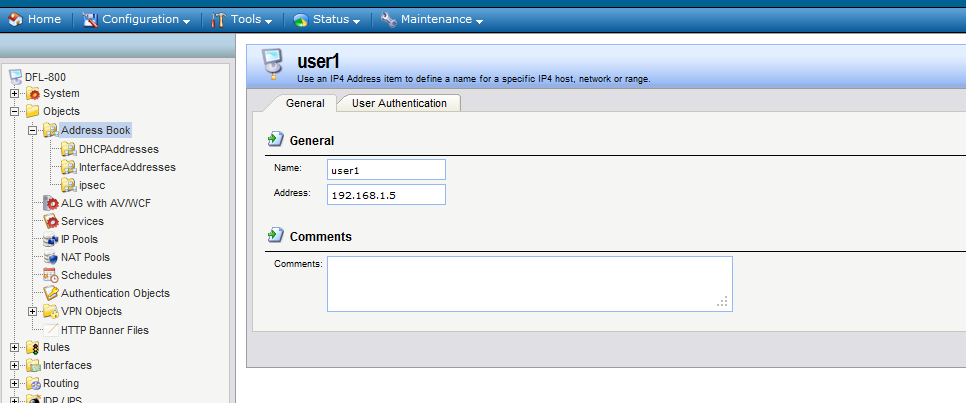This screenshot has height=420, width=966.
Task: Click the Name input field
Action: click(386, 170)
